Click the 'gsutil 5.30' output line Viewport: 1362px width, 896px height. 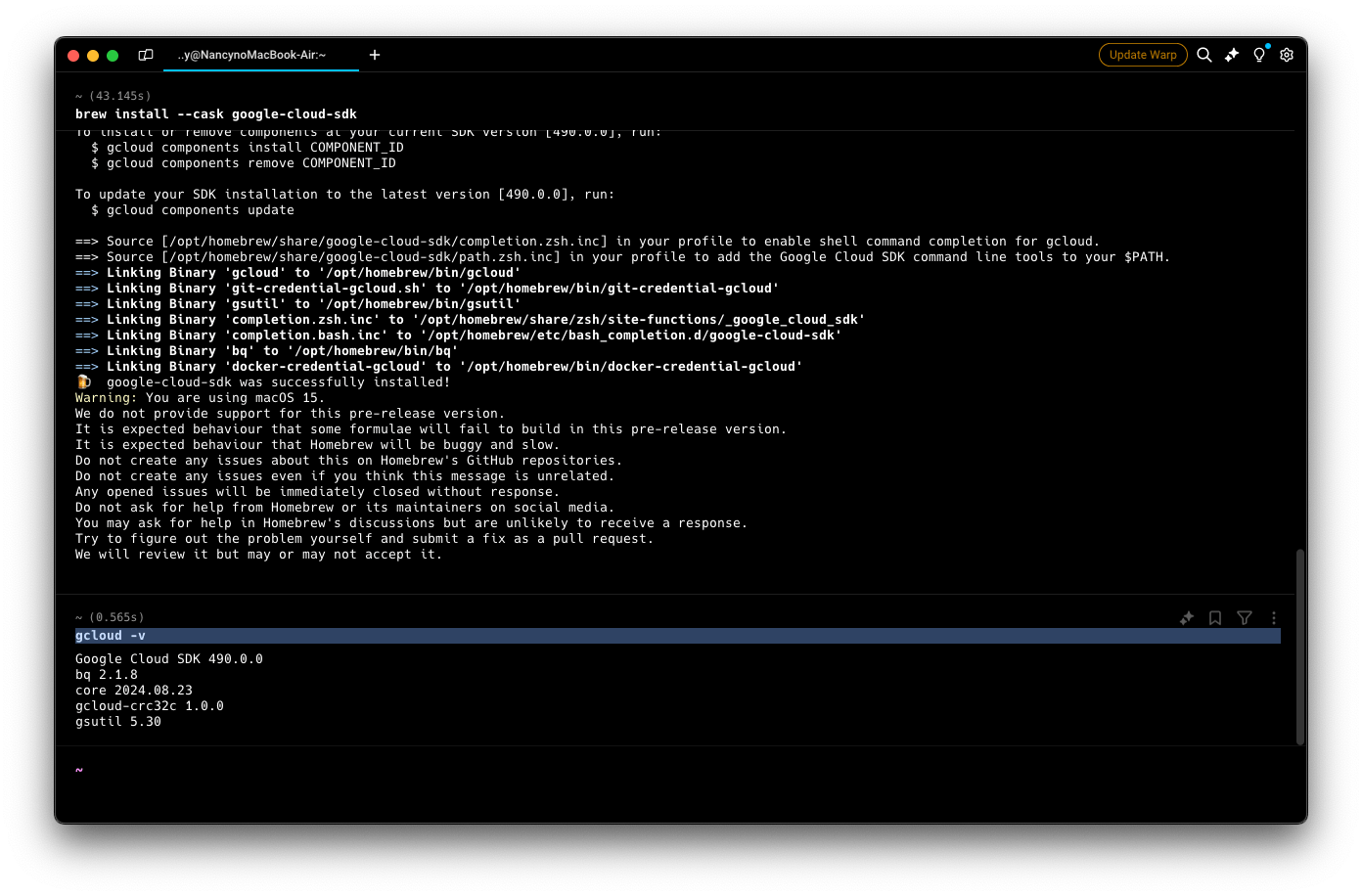(118, 722)
